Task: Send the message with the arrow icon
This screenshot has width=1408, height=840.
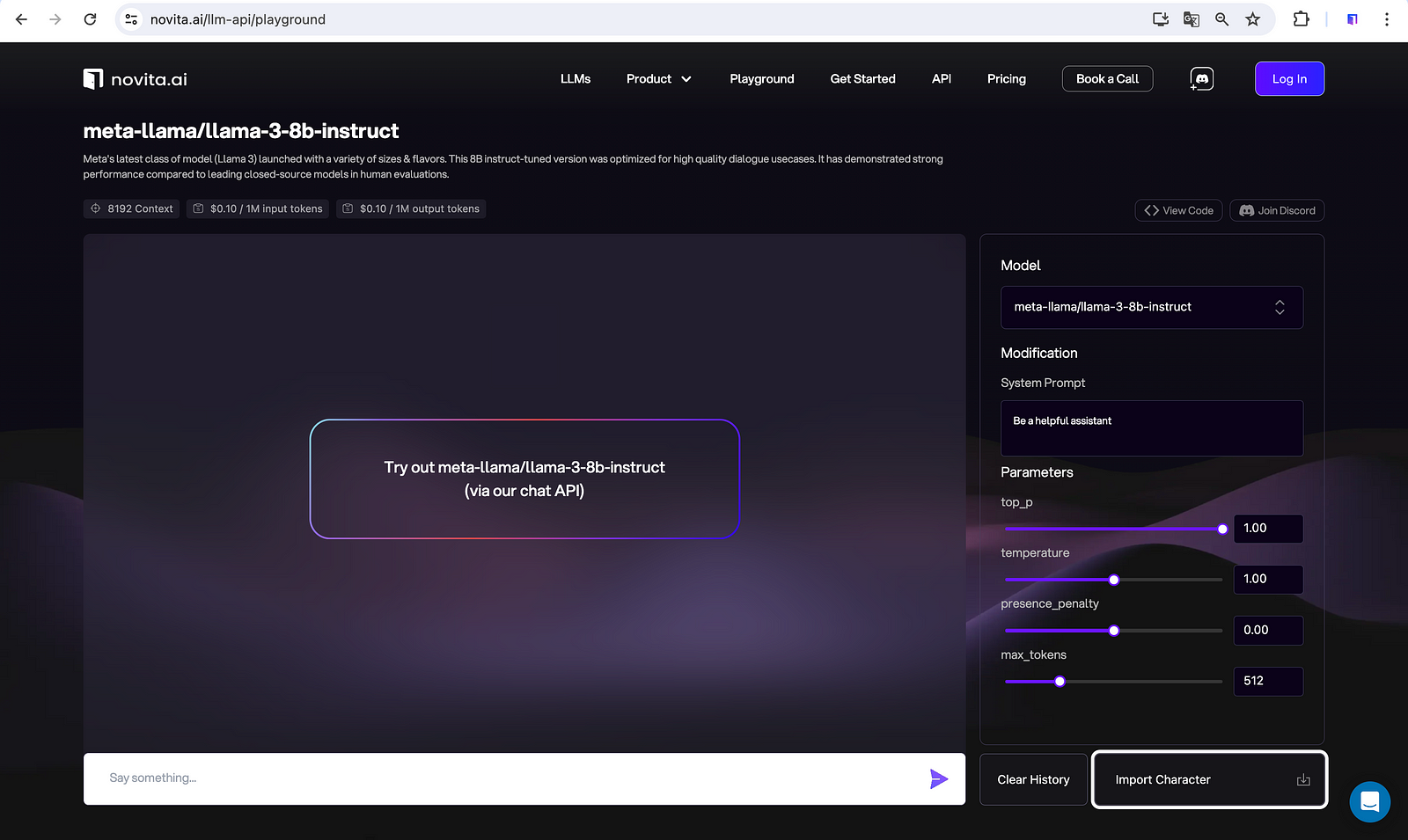Action: pos(939,778)
